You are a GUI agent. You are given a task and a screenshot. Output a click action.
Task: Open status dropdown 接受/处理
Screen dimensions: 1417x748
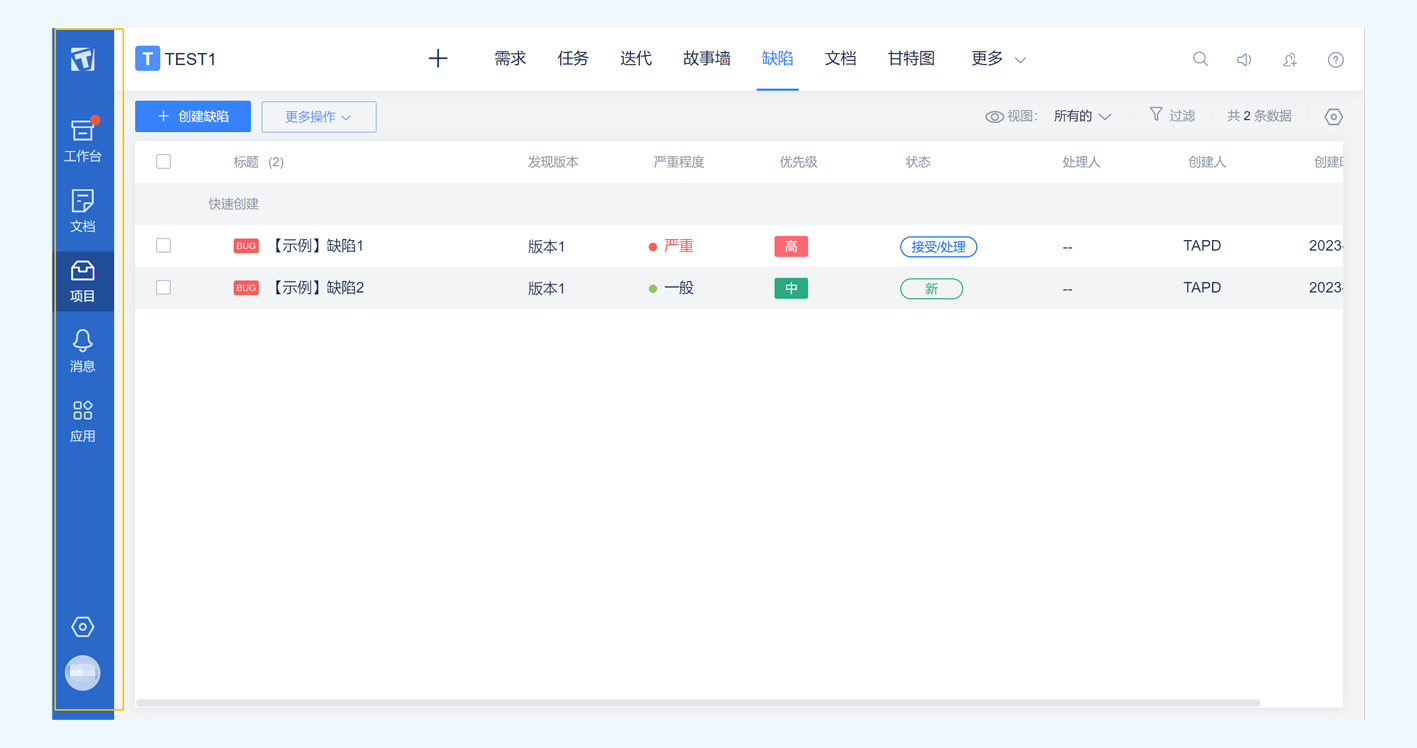939,247
